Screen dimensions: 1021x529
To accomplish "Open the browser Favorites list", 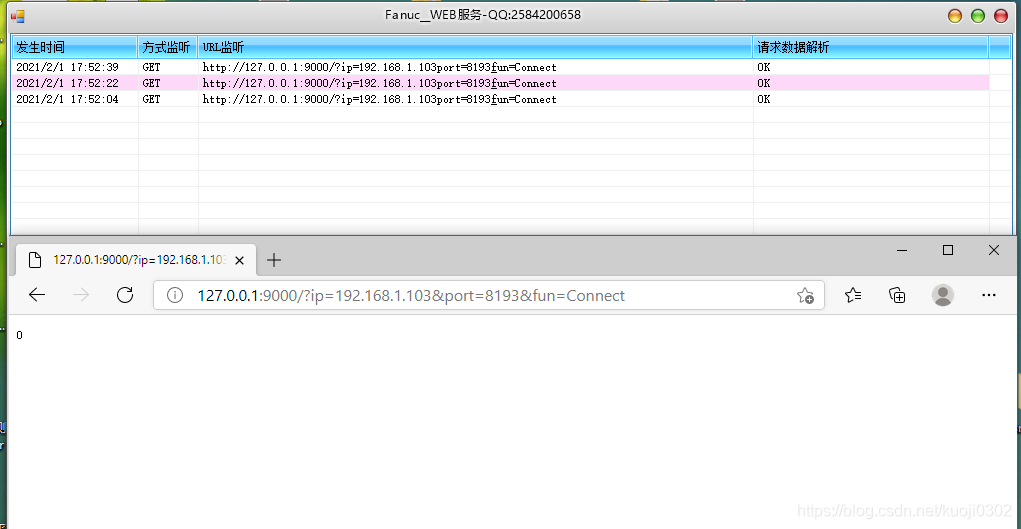I will click(x=853, y=295).
